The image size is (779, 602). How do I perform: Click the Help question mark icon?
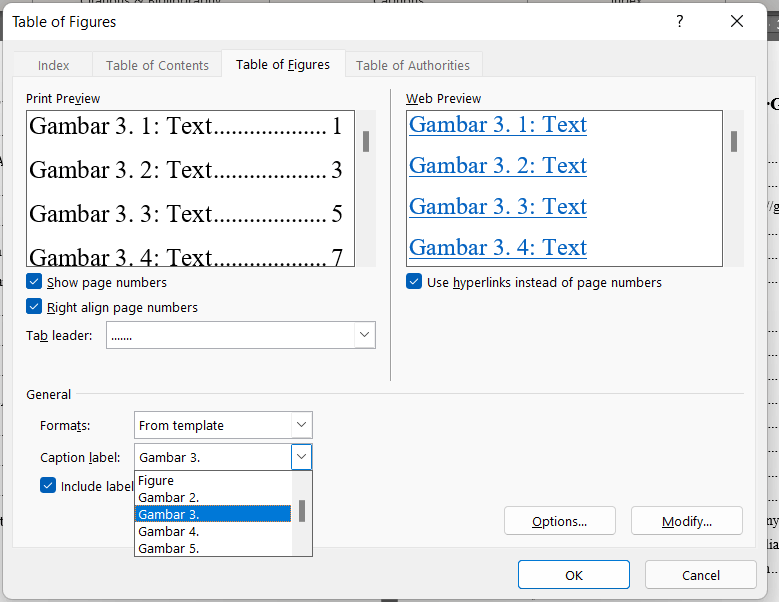pos(680,21)
